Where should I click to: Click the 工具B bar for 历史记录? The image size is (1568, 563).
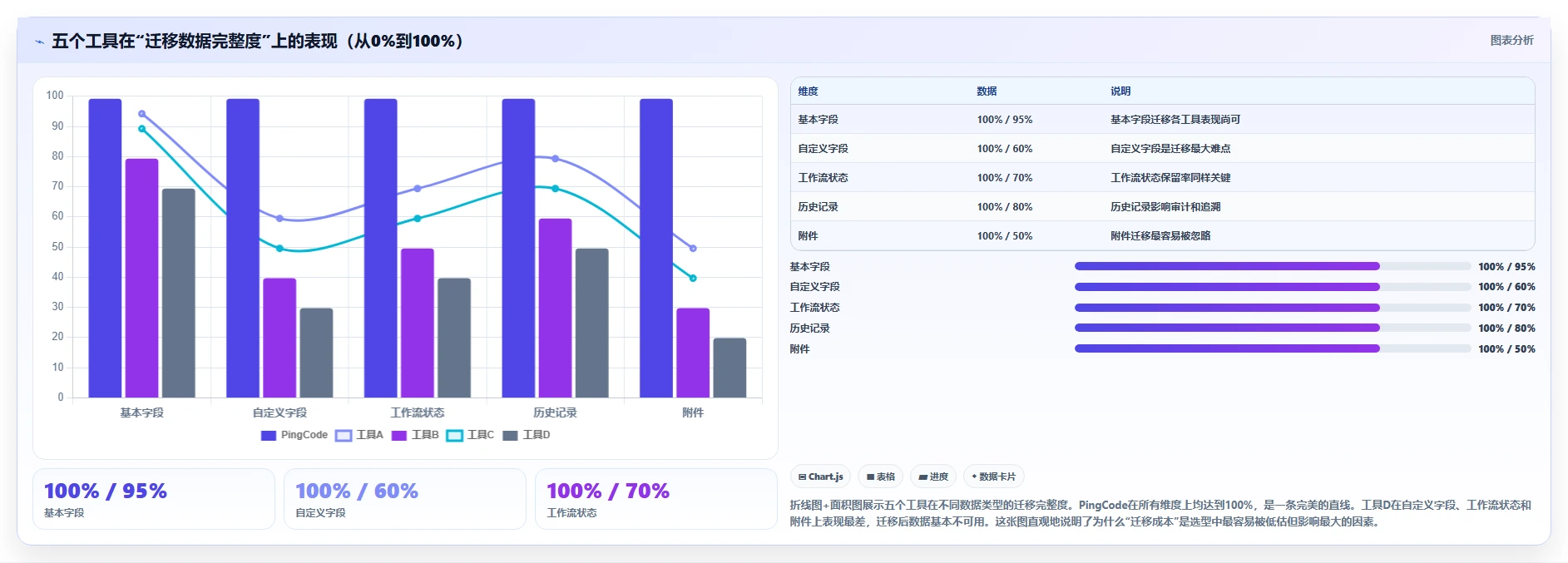[x=555, y=308]
